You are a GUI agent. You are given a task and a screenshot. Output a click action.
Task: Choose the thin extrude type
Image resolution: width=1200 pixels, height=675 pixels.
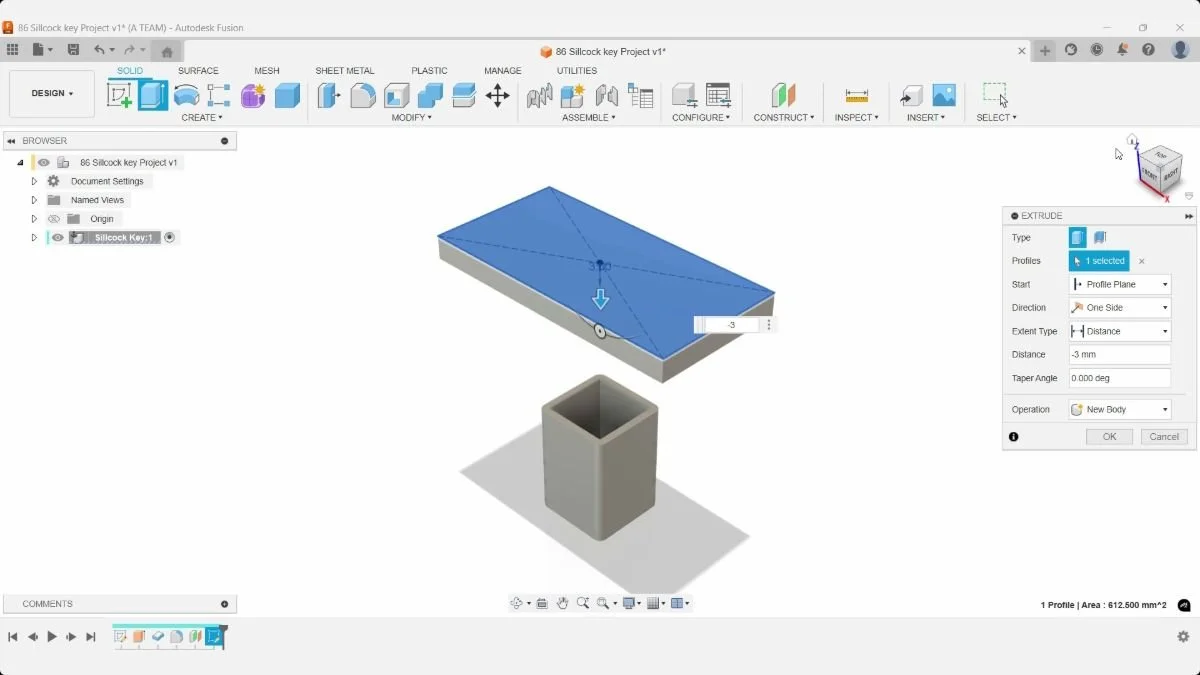[1100, 238]
